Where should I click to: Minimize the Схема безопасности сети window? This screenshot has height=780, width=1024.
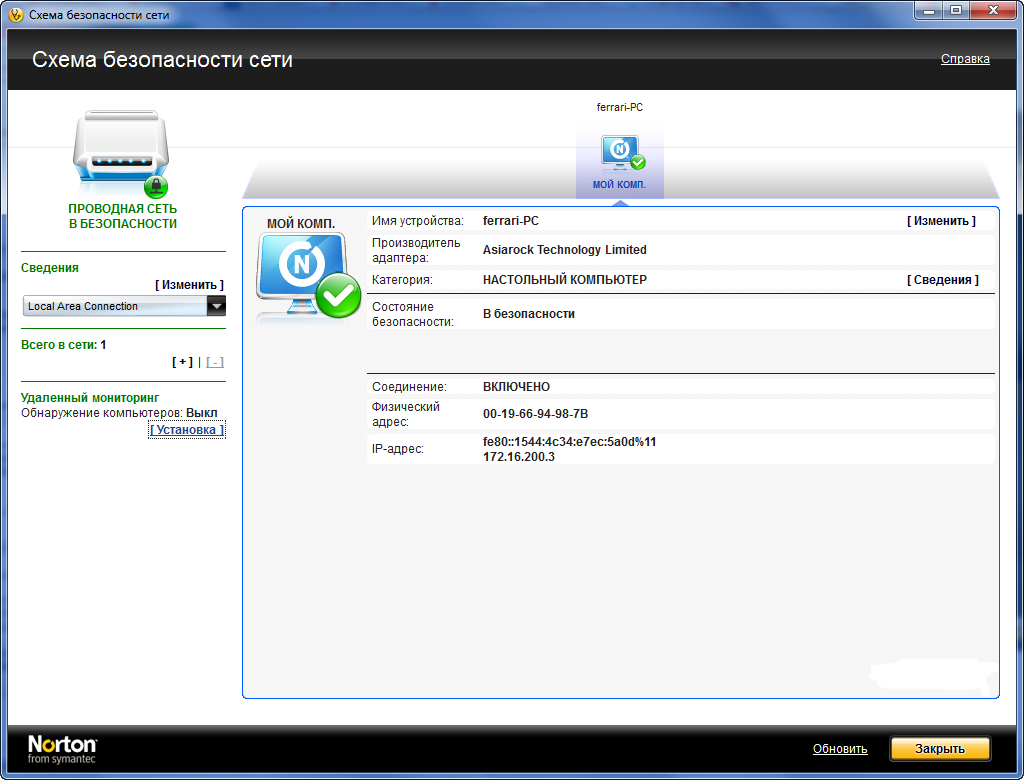(928, 12)
